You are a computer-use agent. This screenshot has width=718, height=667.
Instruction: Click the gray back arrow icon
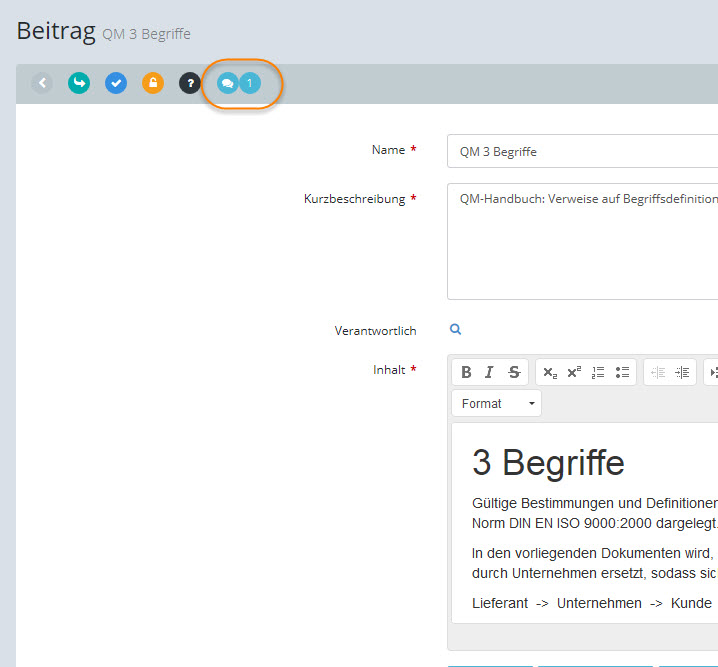[x=42, y=83]
